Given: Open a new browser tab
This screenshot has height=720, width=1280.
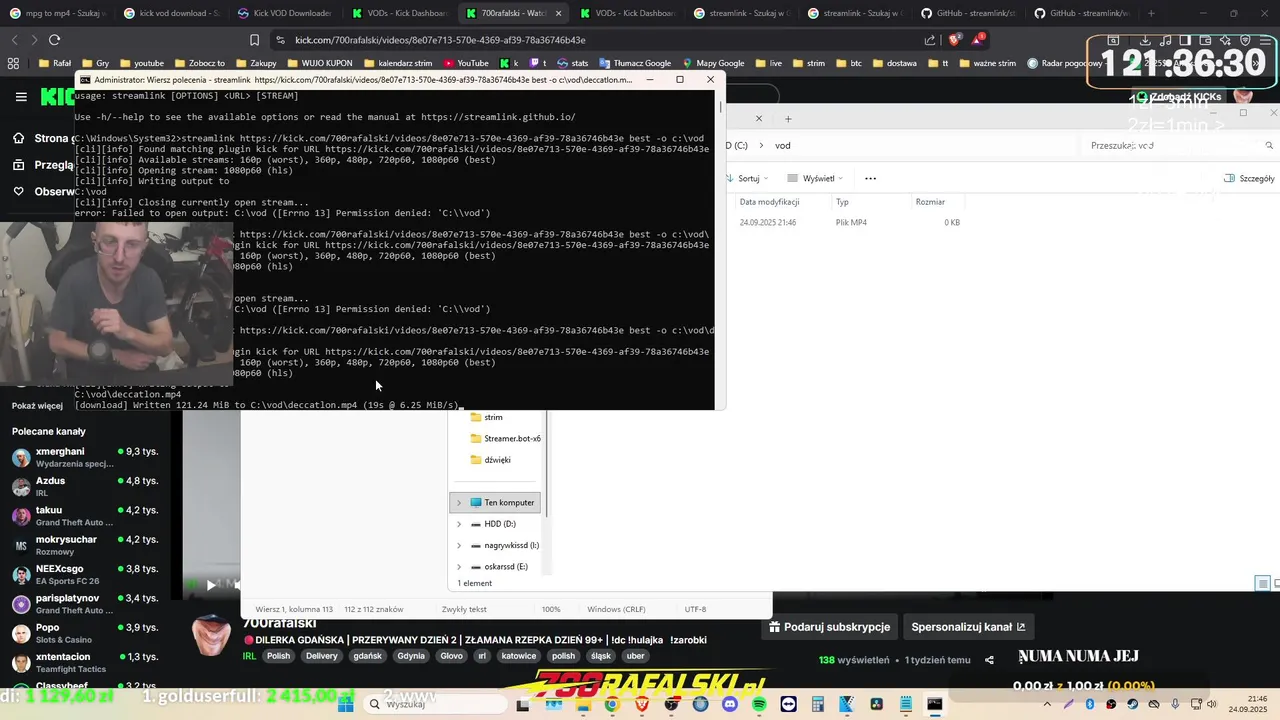Looking at the screenshot, I should tap(1151, 13).
